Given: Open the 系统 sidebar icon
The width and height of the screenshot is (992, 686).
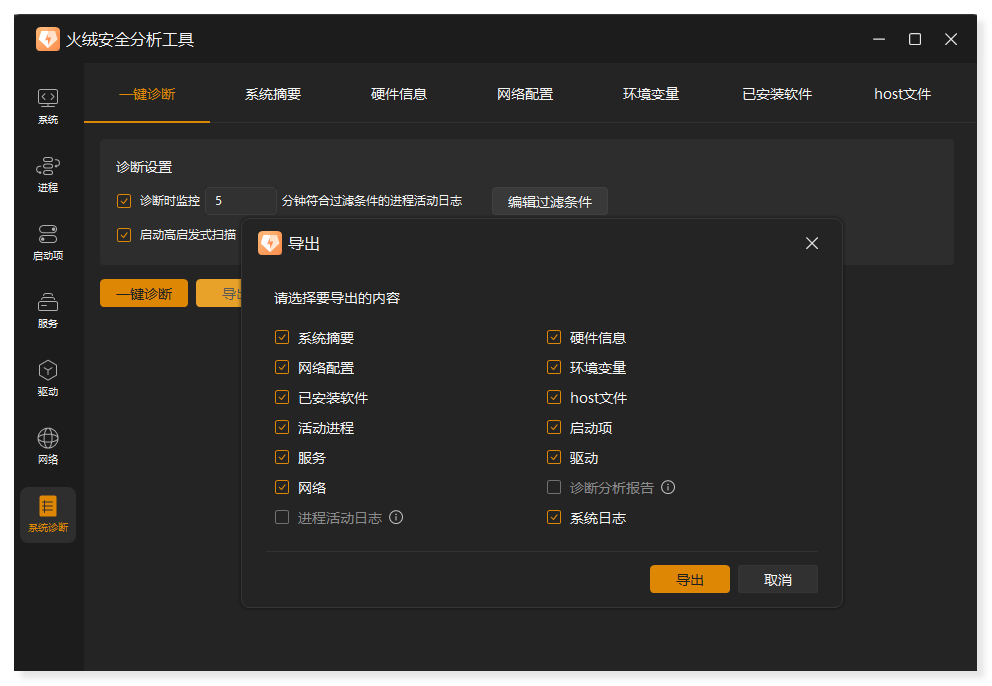Looking at the screenshot, I should click(x=48, y=98).
